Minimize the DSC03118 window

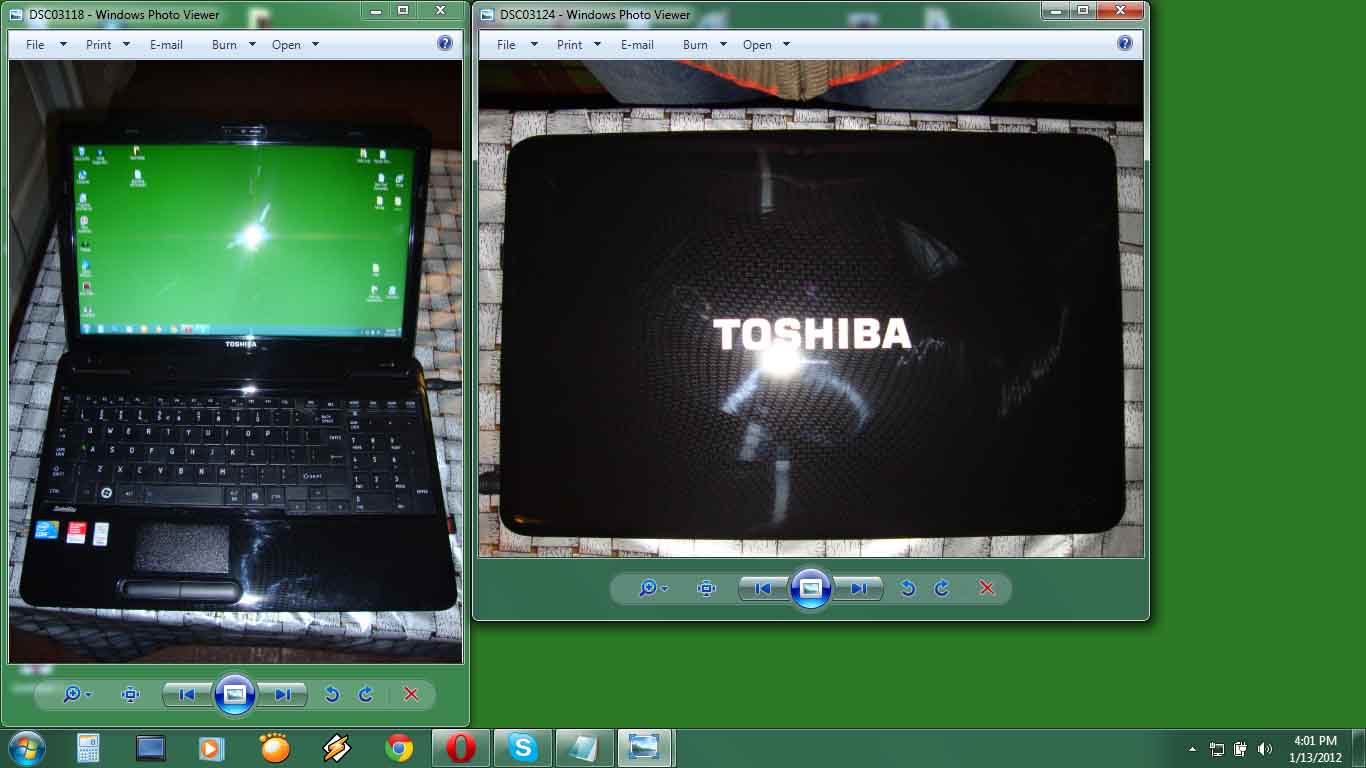[x=376, y=10]
